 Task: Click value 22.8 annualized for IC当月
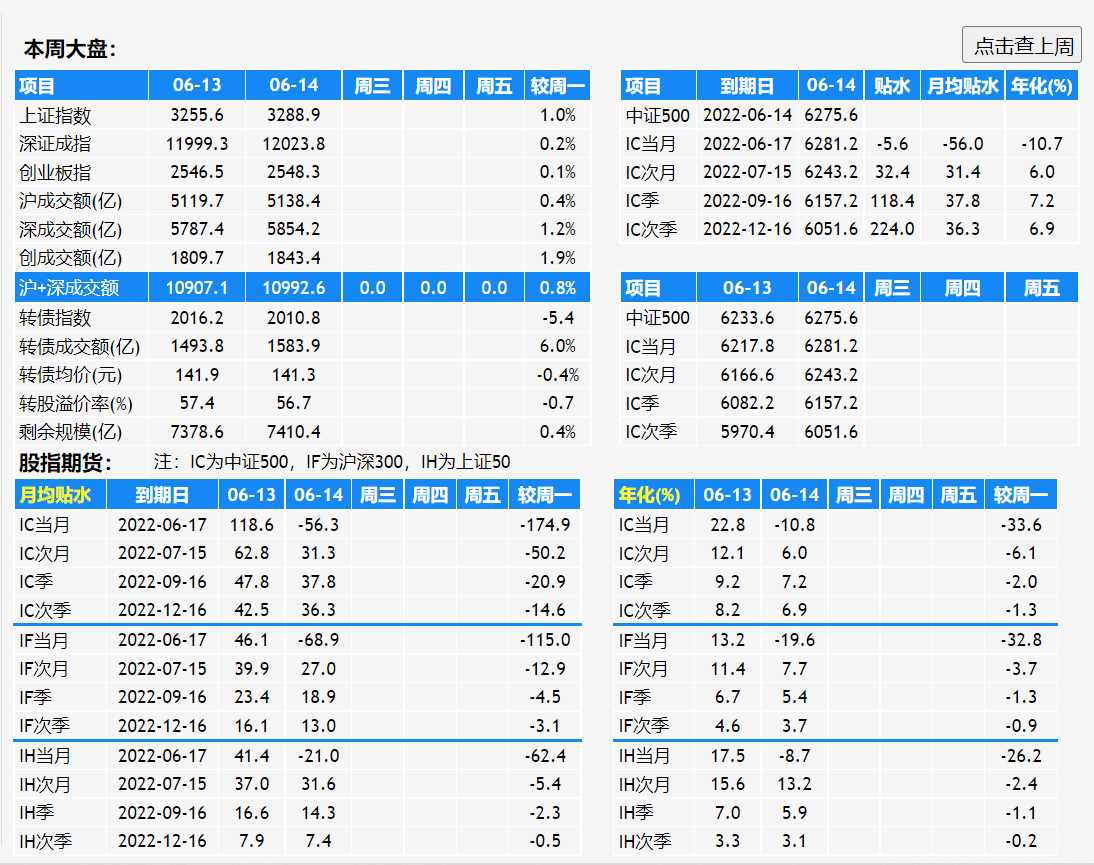click(x=728, y=525)
